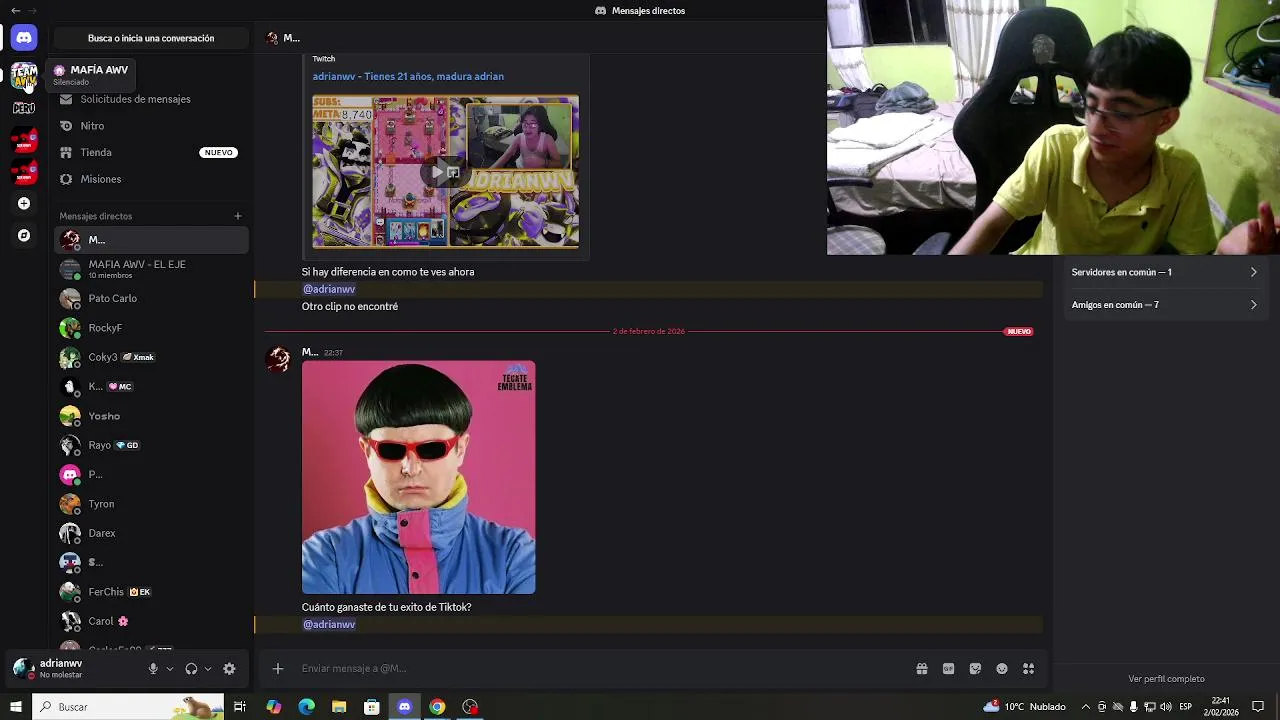
Task: Click the adrianwv user profile panel
Action: [x=73, y=668]
